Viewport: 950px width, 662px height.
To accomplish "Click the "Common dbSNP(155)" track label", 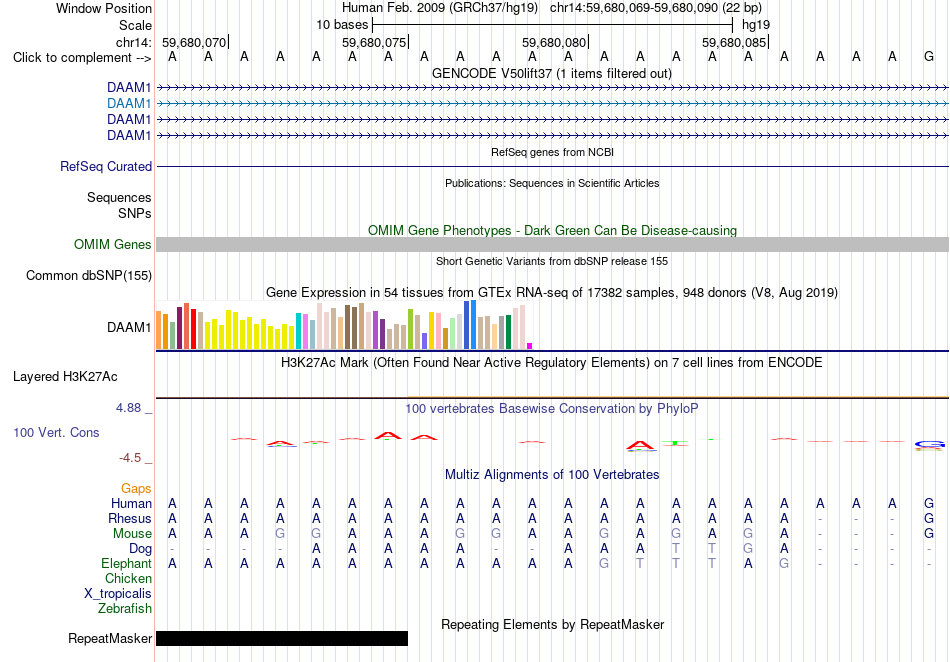I will point(89,276).
